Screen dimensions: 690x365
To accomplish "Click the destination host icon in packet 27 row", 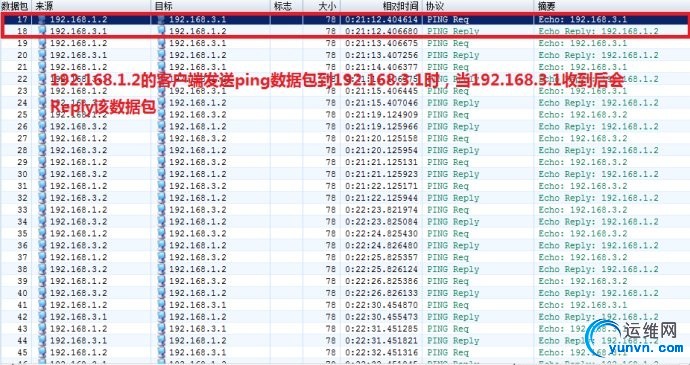I will tap(161, 138).
